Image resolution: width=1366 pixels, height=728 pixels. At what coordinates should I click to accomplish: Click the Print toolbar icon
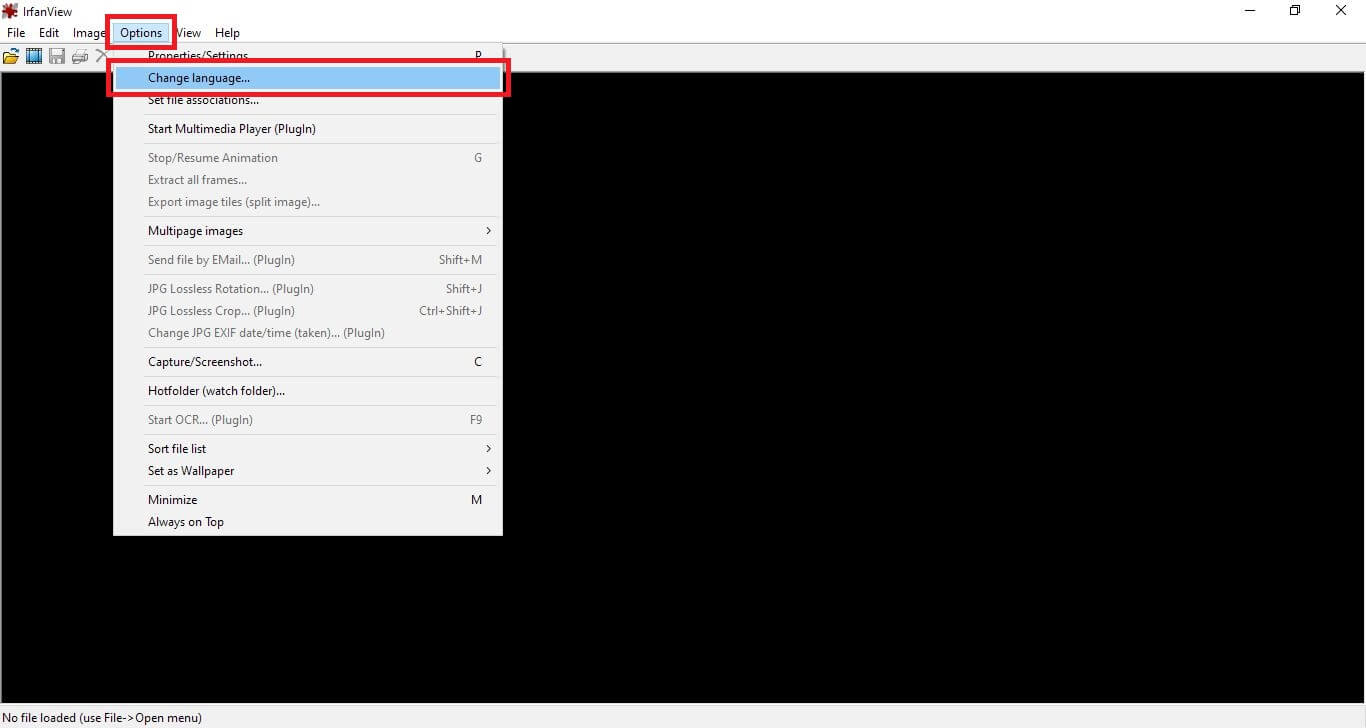coord(80,57)
